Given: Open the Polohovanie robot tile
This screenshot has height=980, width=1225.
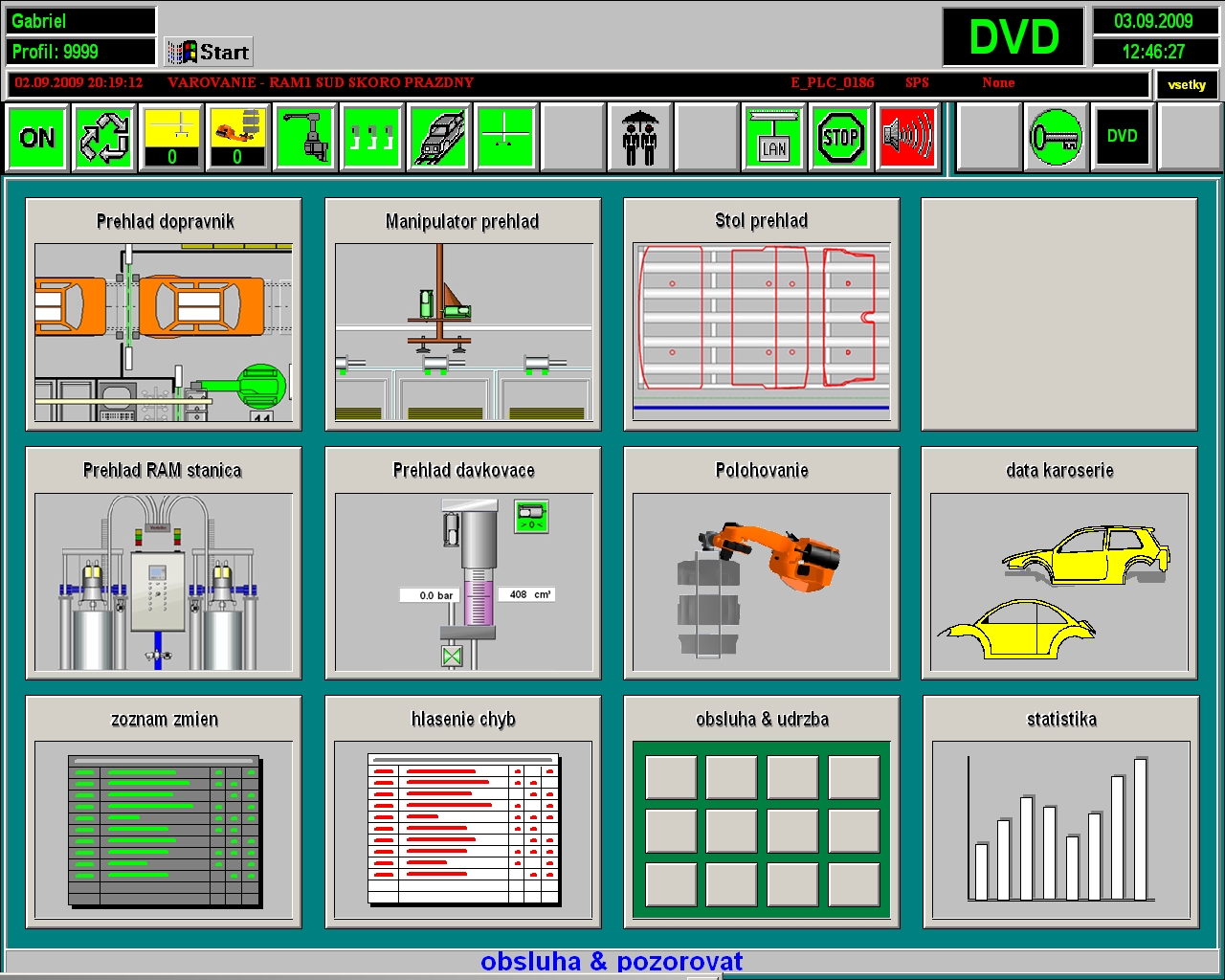Looking at the screenshot, I should pos(762,563).
